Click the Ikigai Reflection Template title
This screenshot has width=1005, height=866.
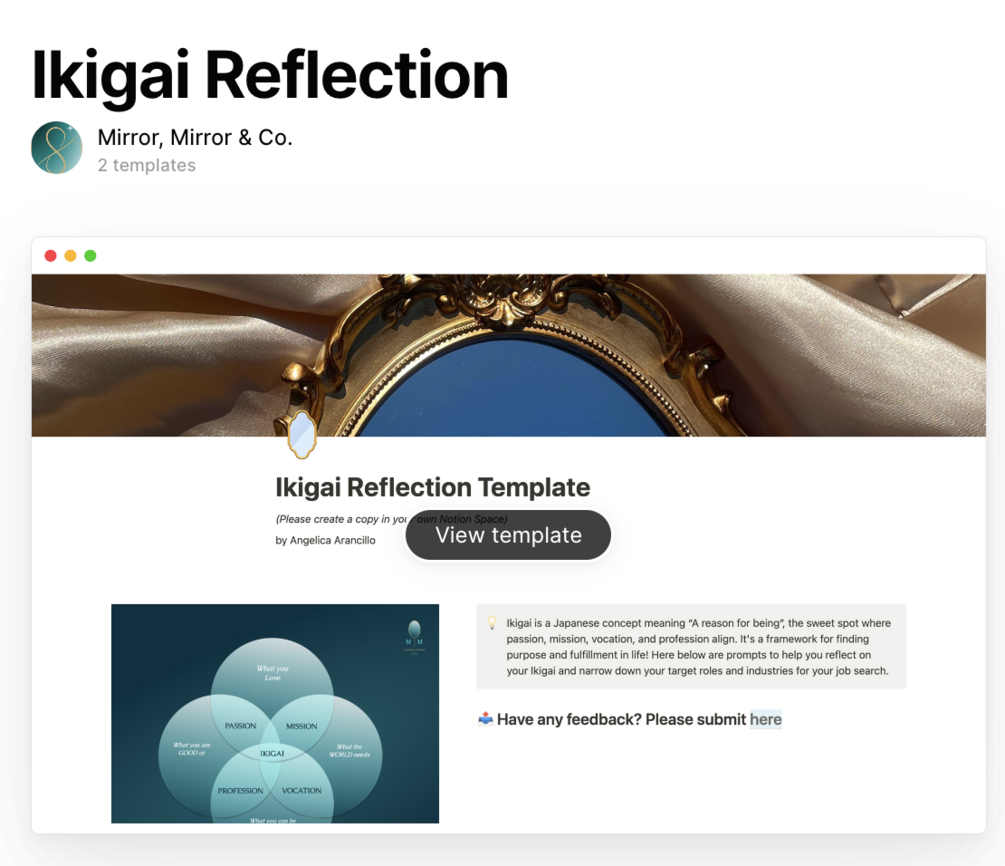433,487
